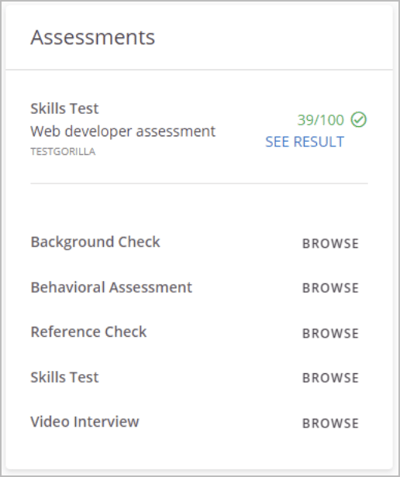Browse Background Check providers

pos(330,244)
